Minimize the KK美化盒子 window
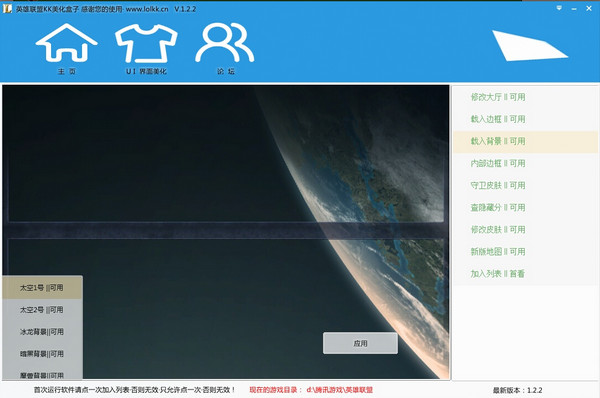The image size is (600, 398). [x=574, y=8]
